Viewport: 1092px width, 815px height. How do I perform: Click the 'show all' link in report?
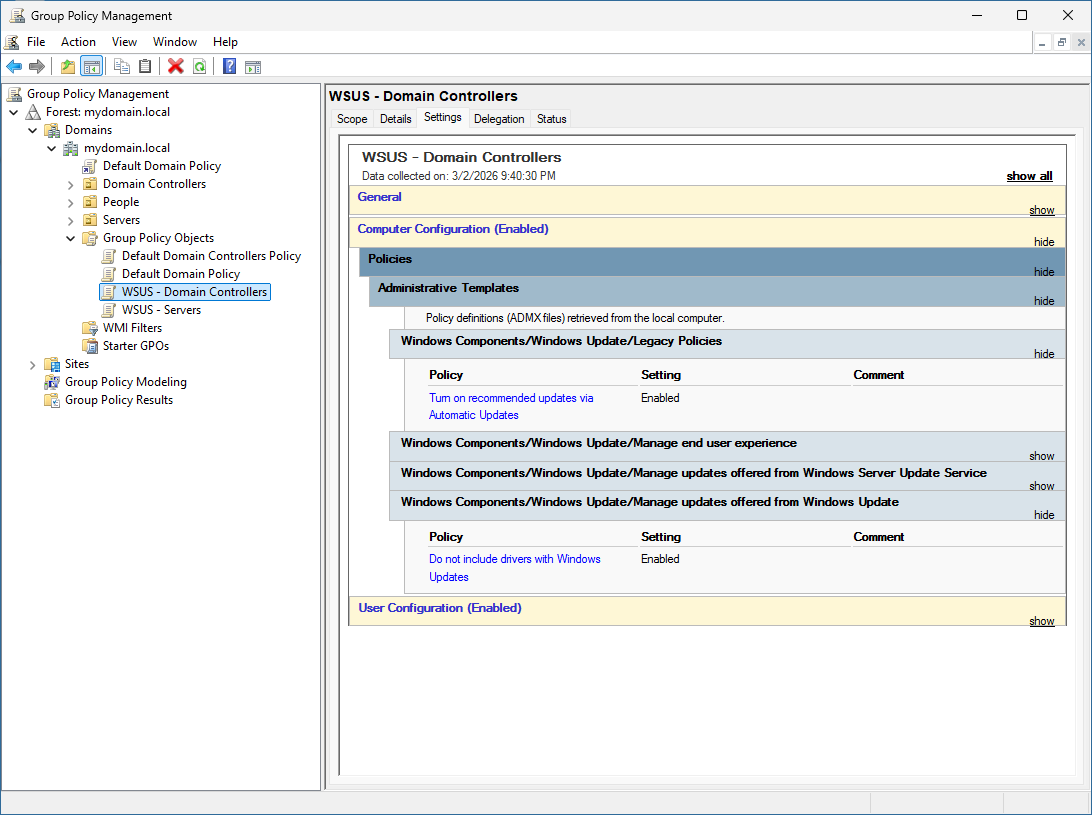1029,176
